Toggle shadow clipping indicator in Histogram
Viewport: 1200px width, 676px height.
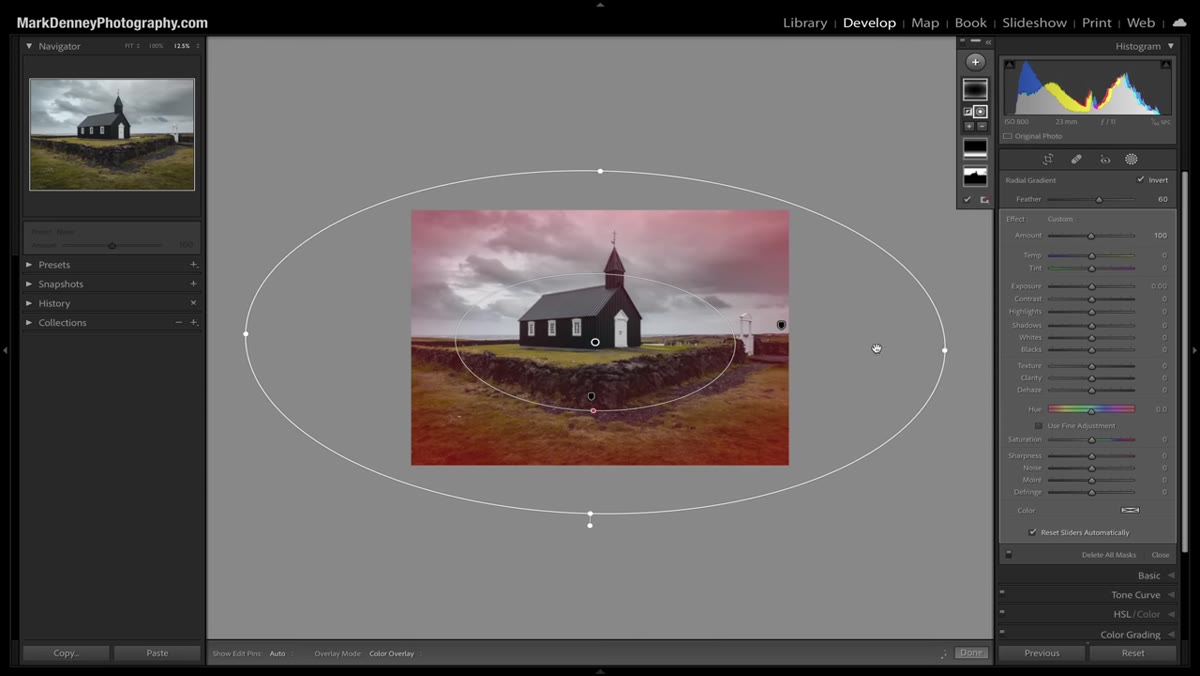pyautogui.click(x=1008, y=64)
